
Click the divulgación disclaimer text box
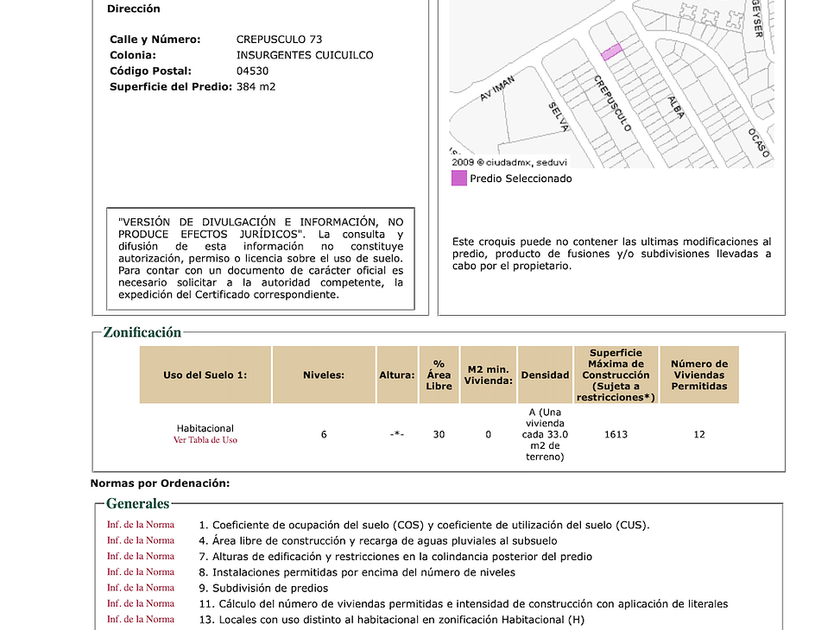(x=260, y=259)
